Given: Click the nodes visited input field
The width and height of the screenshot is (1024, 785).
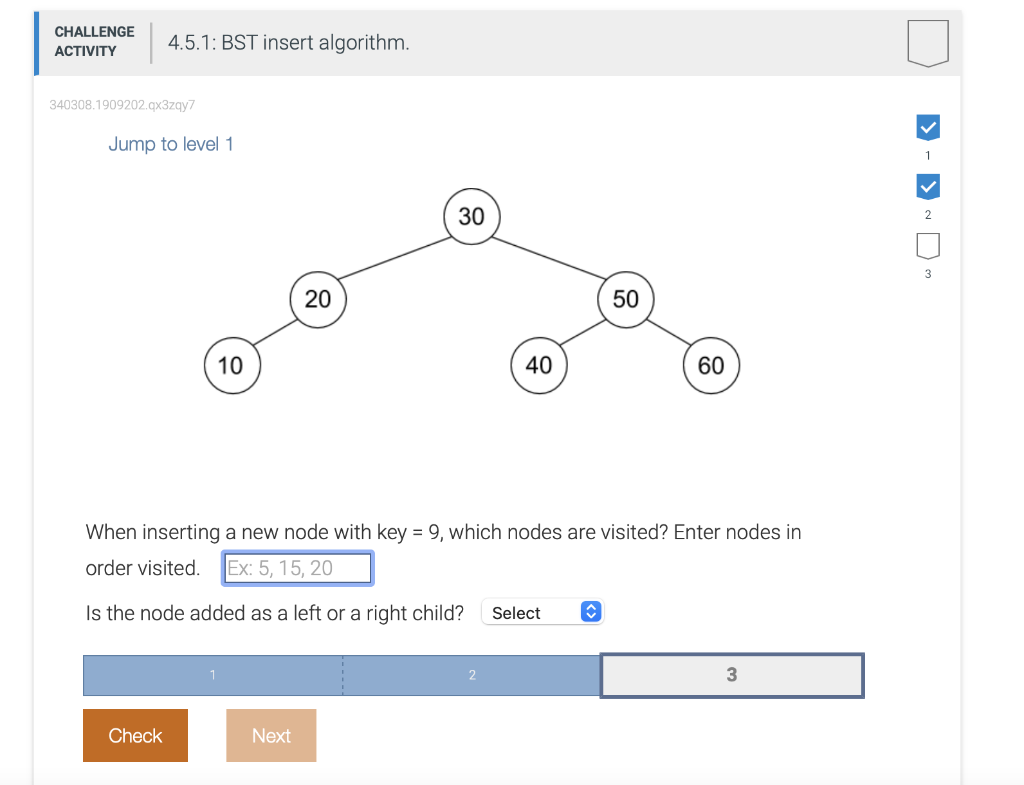Looking at the screenshot, I should tap(297, 567).
